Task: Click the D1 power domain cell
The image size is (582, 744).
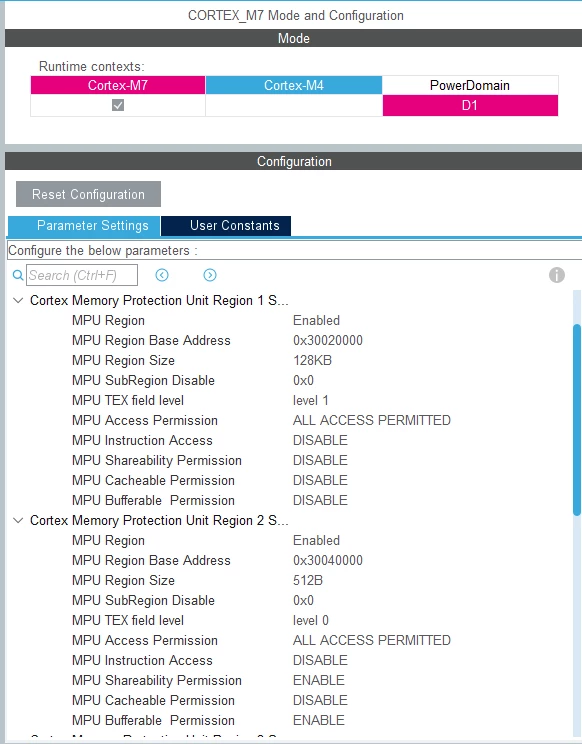Action: [x=470, y=105]
